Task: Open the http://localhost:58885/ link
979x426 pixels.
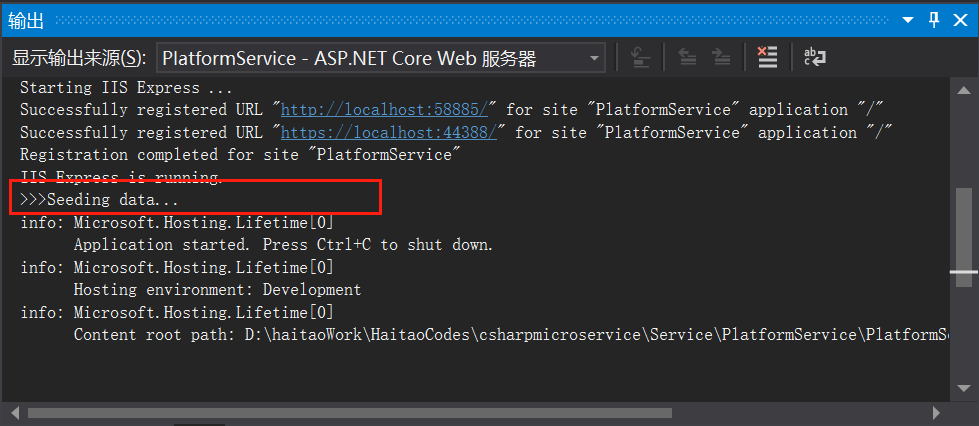Action: tap(384, 110)
